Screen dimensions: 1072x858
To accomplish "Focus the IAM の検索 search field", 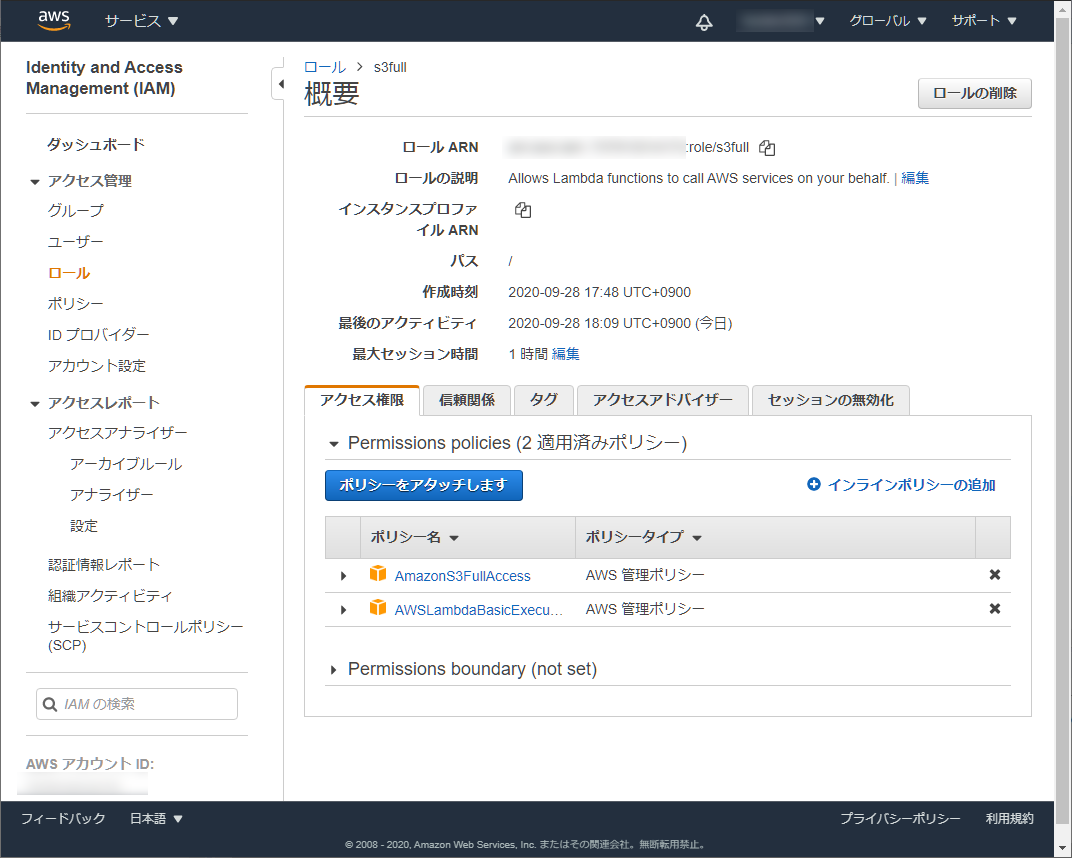I will click(x=137, y=704).
